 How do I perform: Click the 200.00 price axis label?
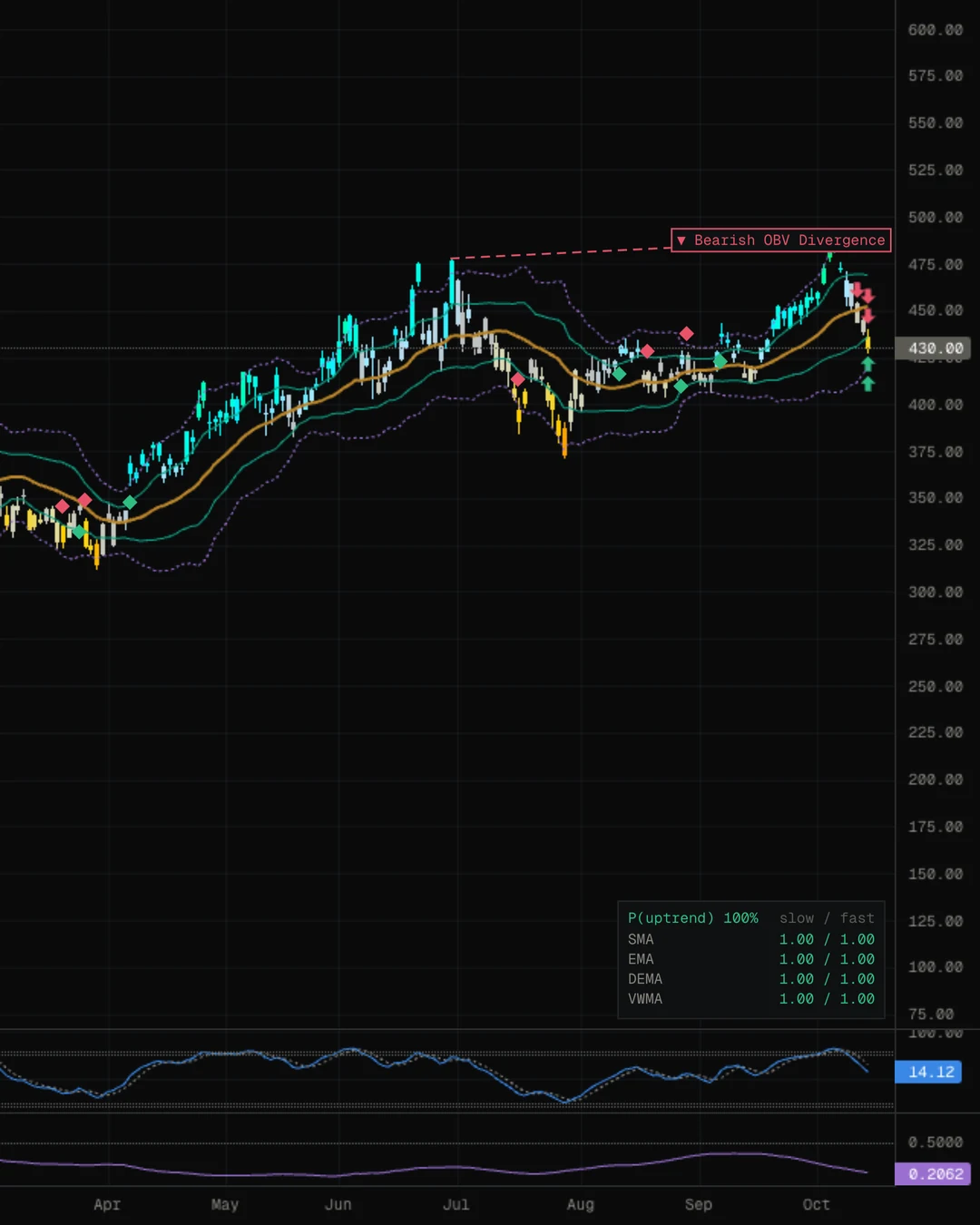tap(936, 779)
